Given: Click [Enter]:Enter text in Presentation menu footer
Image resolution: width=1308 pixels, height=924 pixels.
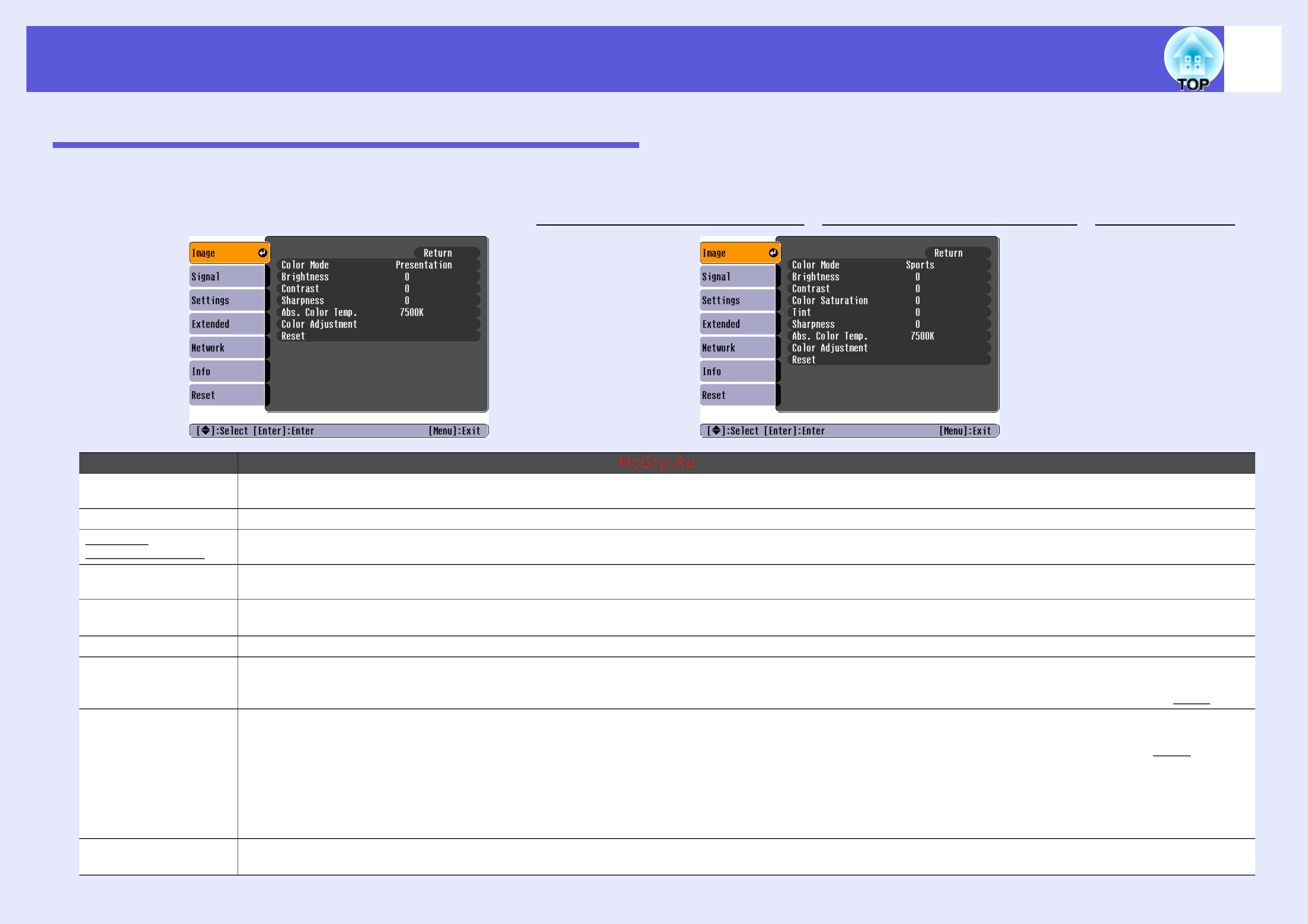Looking at the screenshot, I should pyautogui.click(x=284, y=431).
